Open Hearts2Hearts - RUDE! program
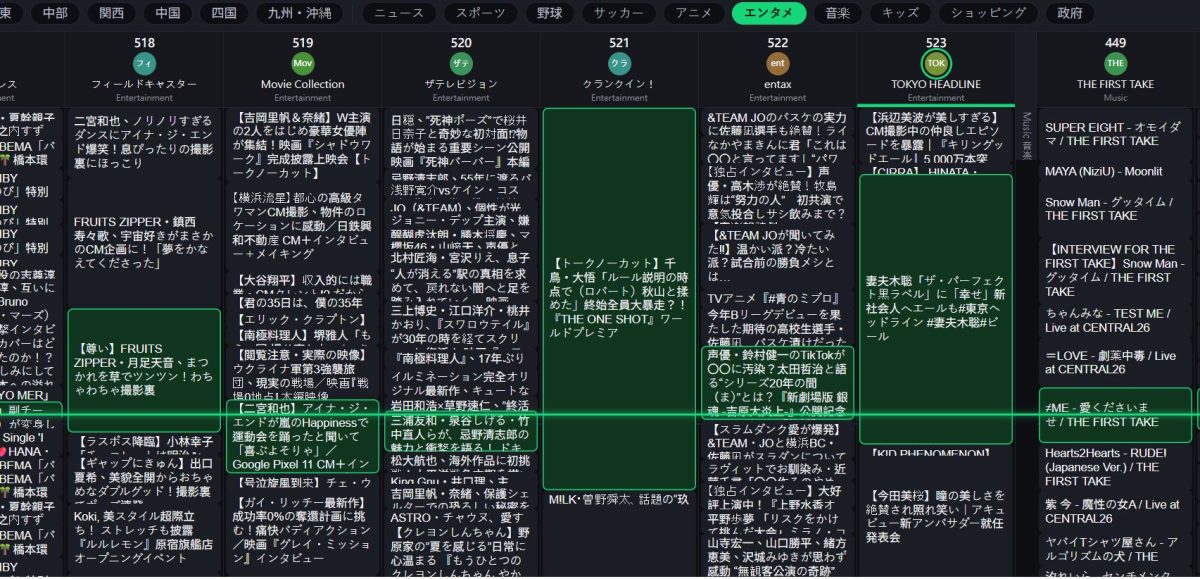 1115,466
